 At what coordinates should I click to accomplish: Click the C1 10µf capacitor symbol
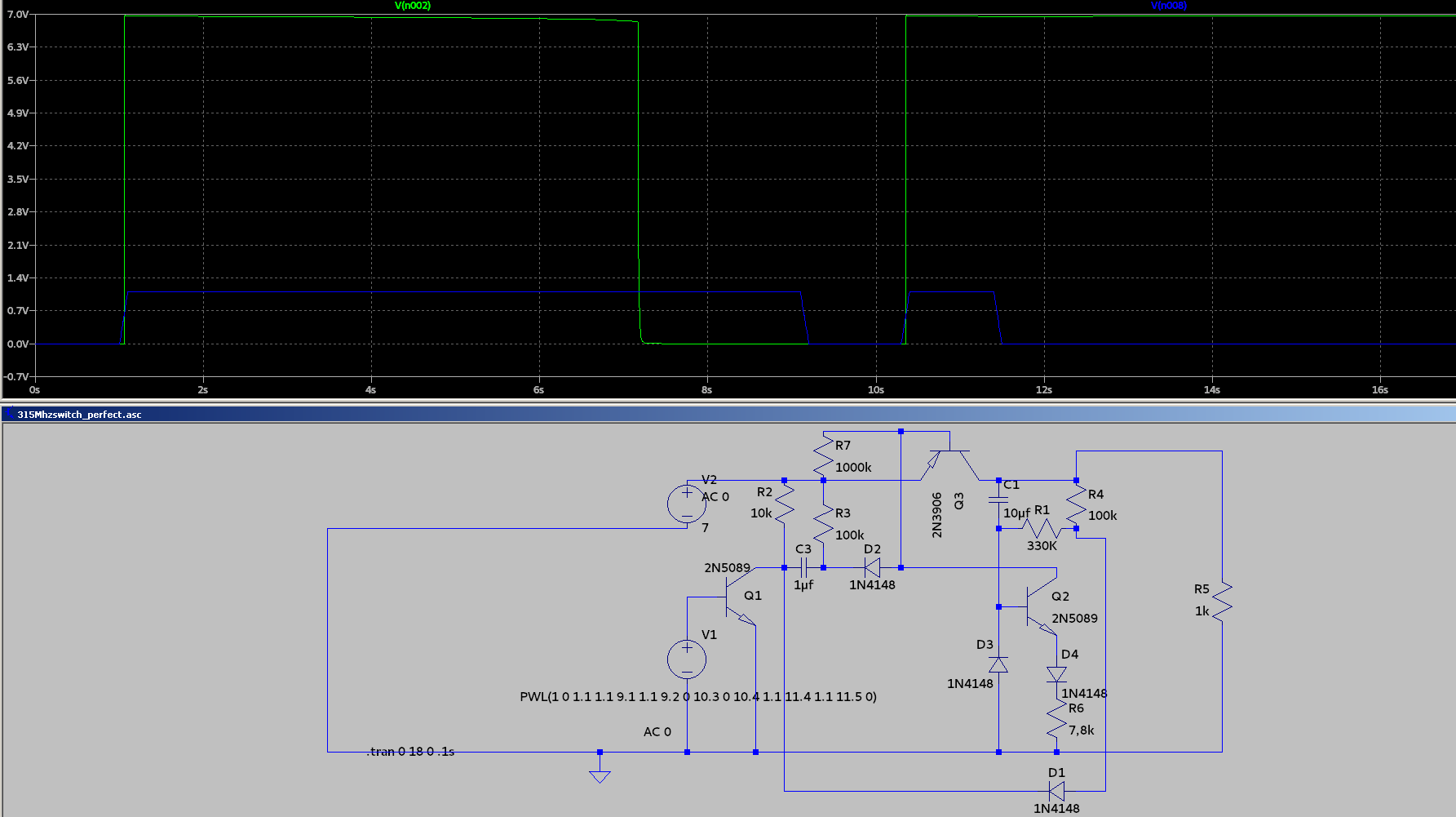998,498
